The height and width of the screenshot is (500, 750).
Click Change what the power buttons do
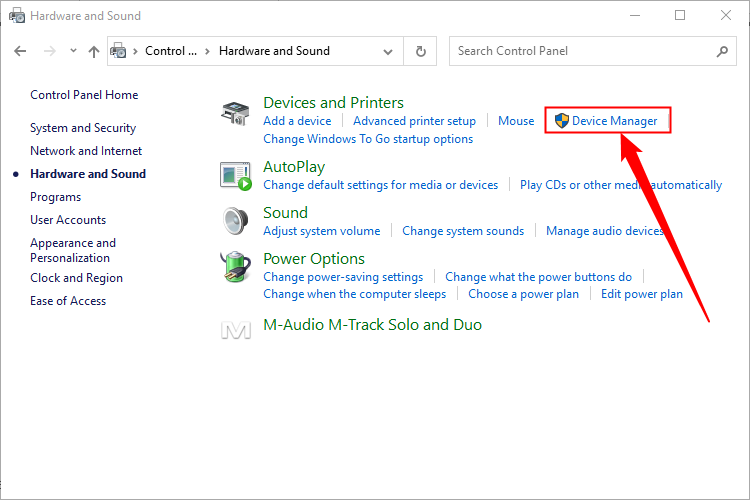point(539,277)
